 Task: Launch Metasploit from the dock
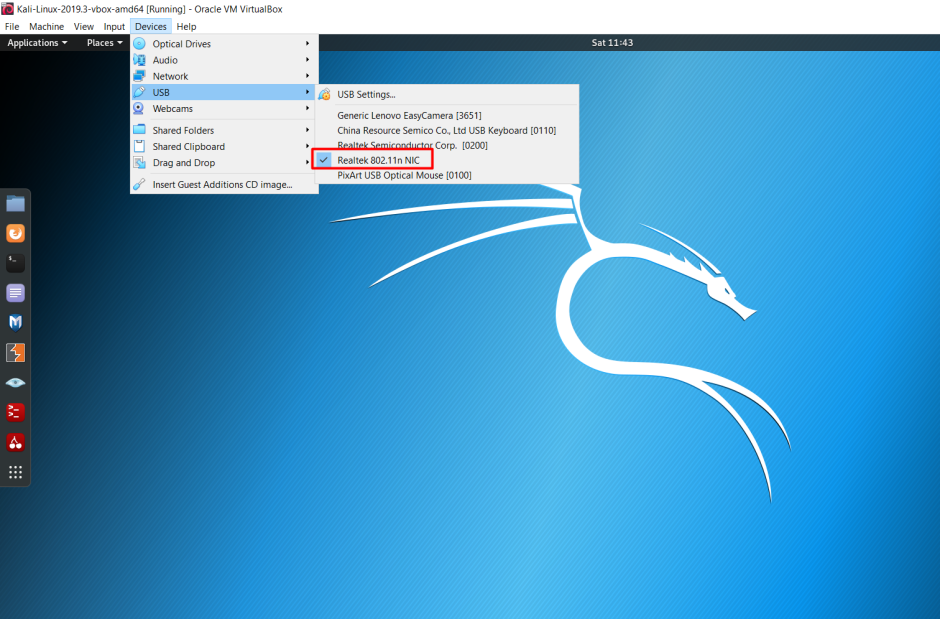[x=16, y=323]
